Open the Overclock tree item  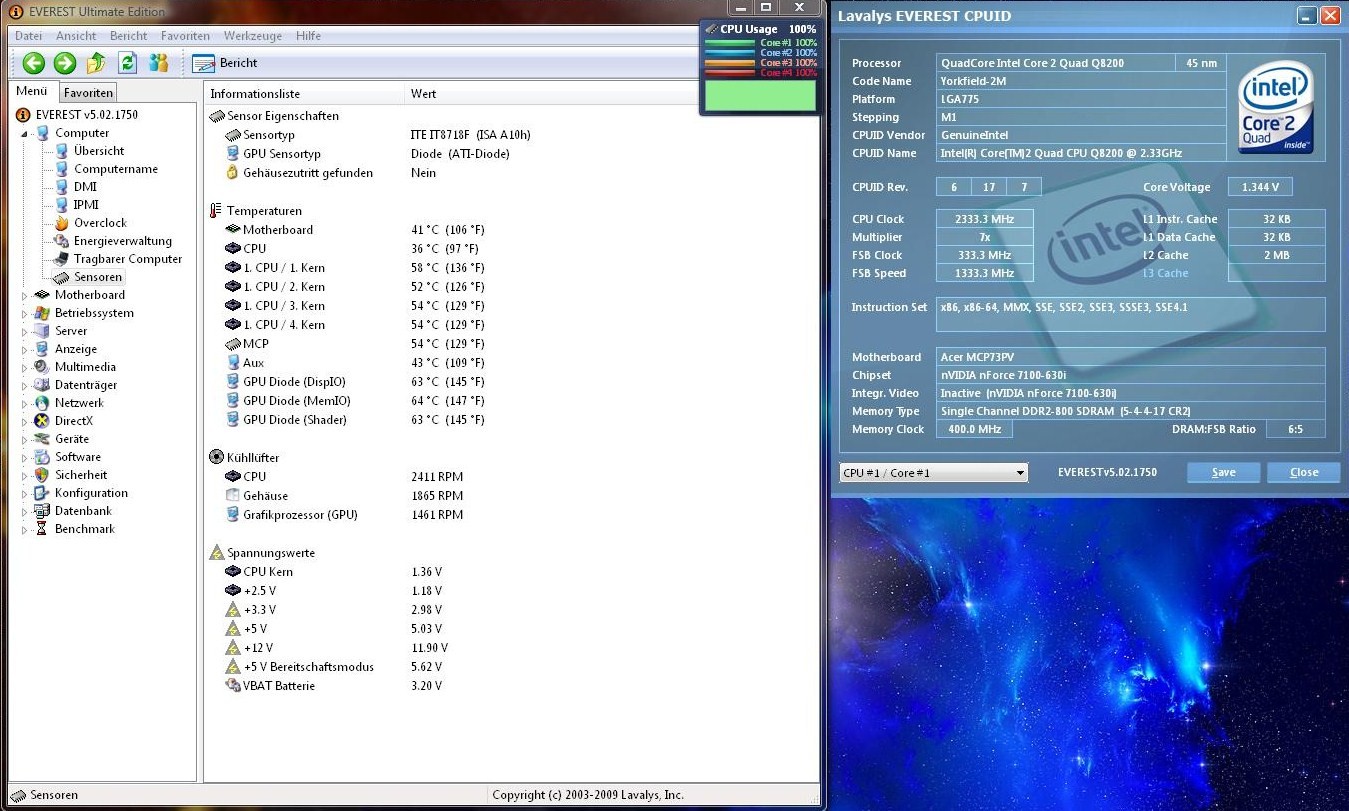100,223
